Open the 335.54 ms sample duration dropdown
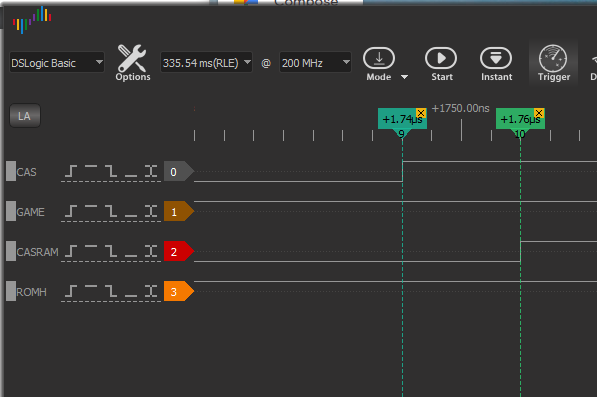597x397 pixels. click(206, 63)
